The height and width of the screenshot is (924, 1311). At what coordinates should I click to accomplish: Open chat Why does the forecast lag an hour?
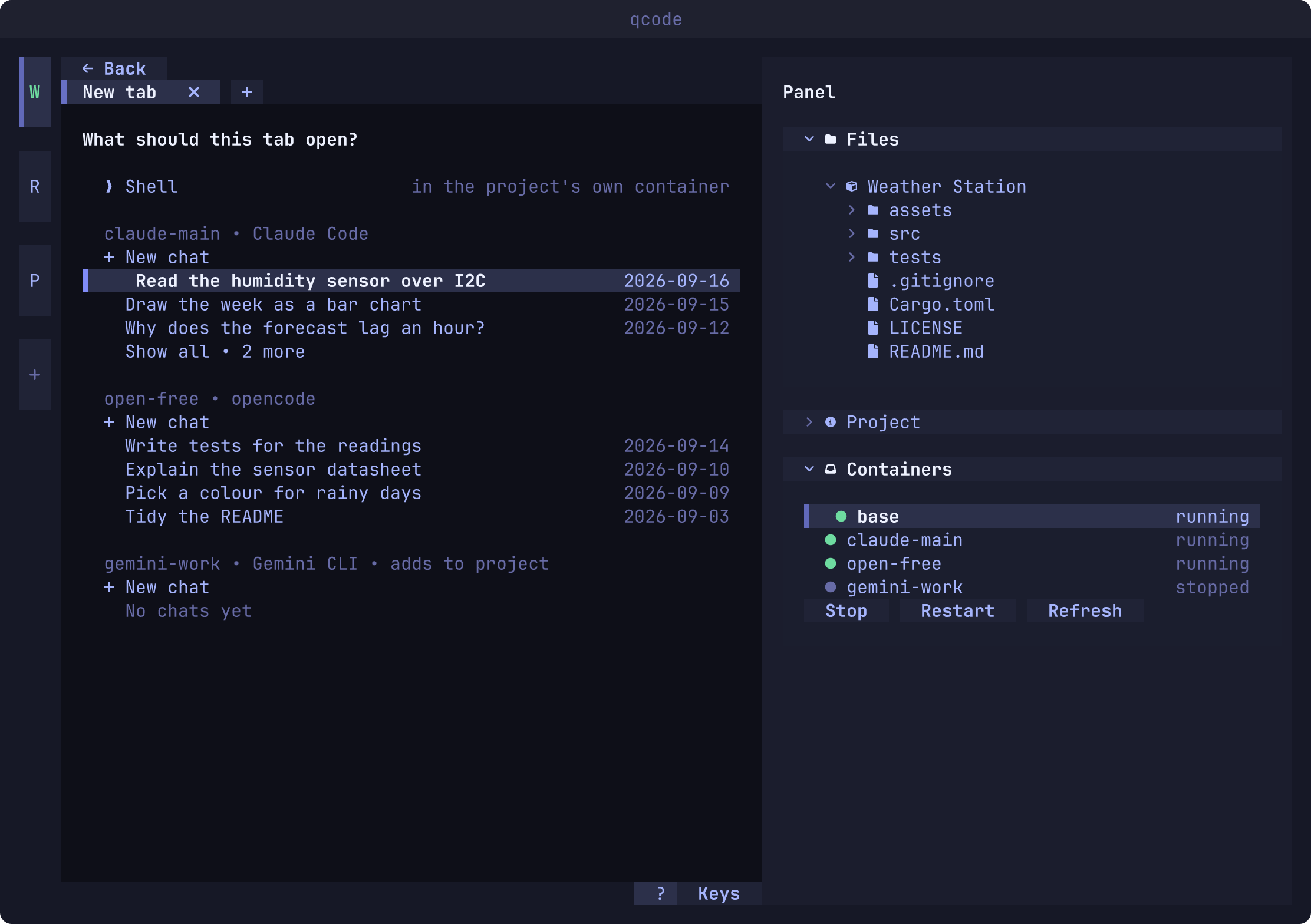pyautogui.click(x=411, y=328)
